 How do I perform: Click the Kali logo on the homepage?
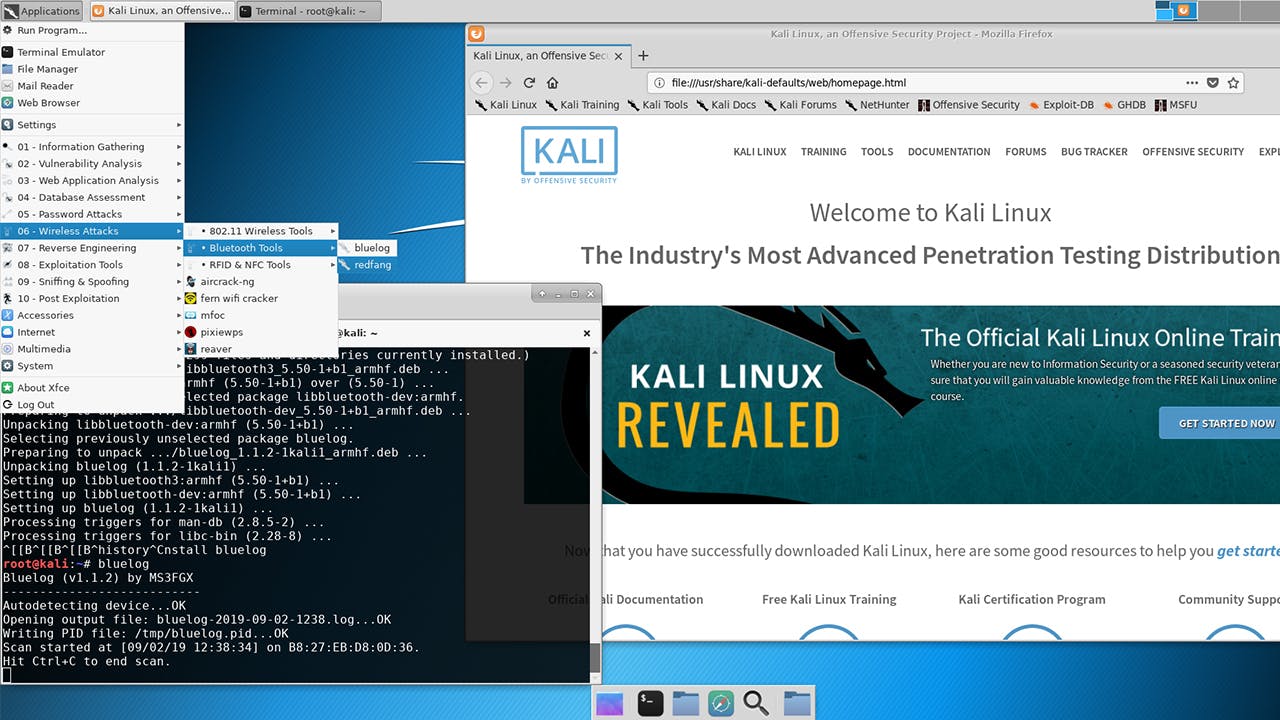click(x=569, y=155)
